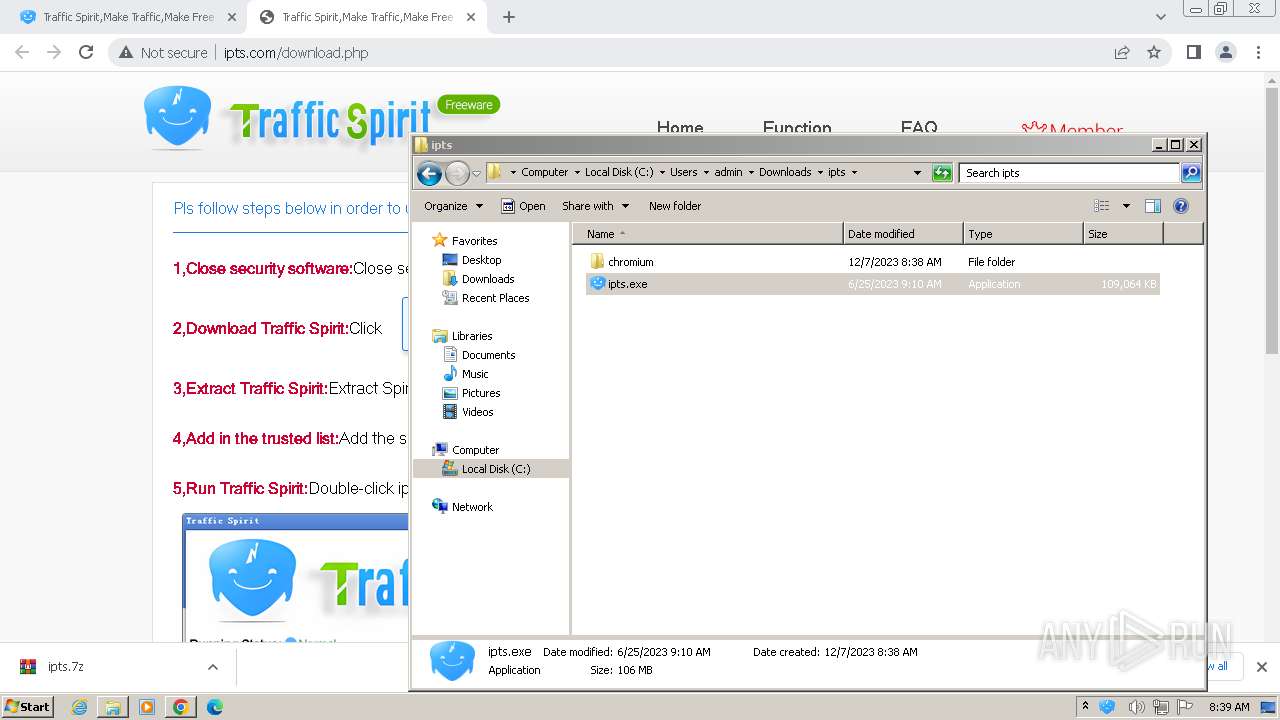Sort by Type column header

(1023, 234)
